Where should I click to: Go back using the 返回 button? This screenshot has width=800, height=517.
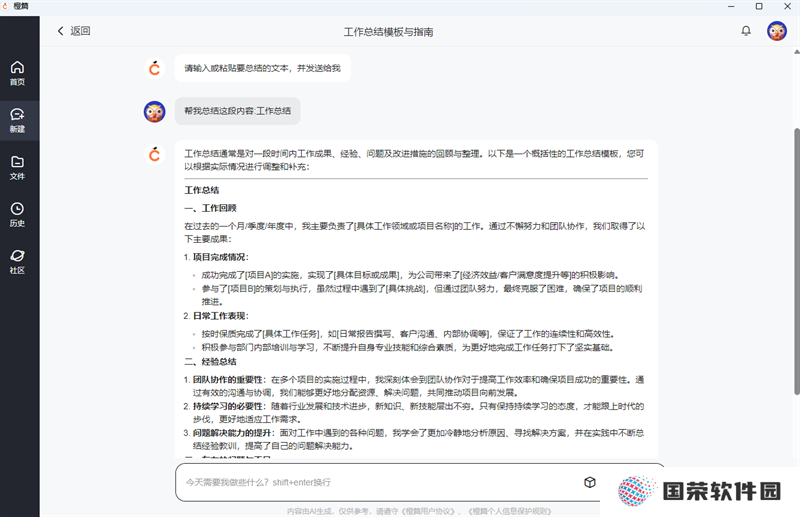point(74,31)
